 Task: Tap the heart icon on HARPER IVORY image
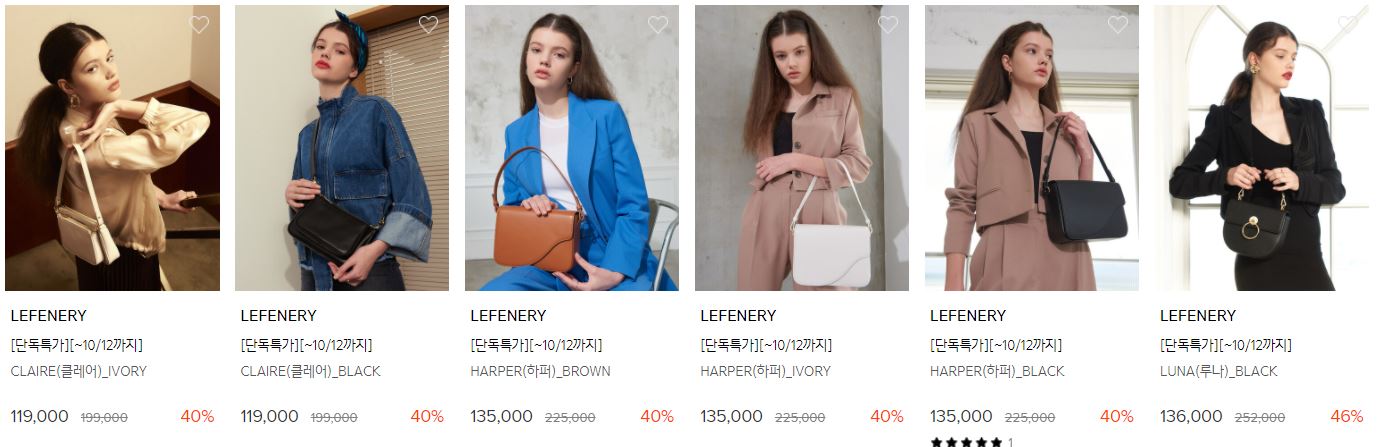[x=888, y=25]
